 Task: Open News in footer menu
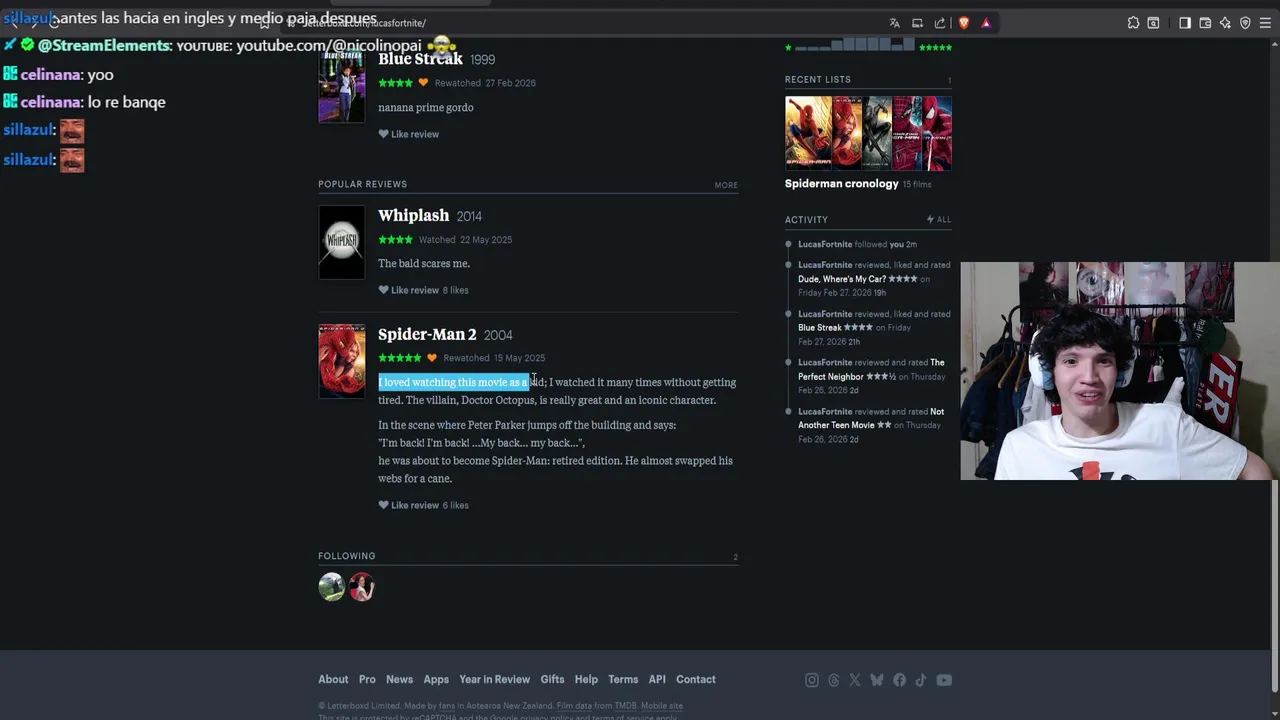pyautogui.click(x=399, y=679)
